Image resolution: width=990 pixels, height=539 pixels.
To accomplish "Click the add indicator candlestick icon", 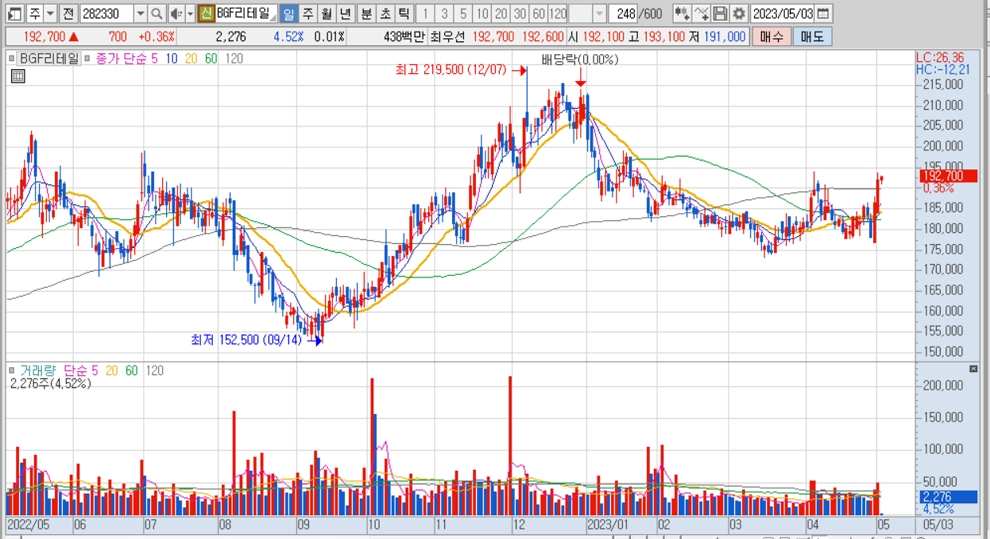I will [682, 14].
